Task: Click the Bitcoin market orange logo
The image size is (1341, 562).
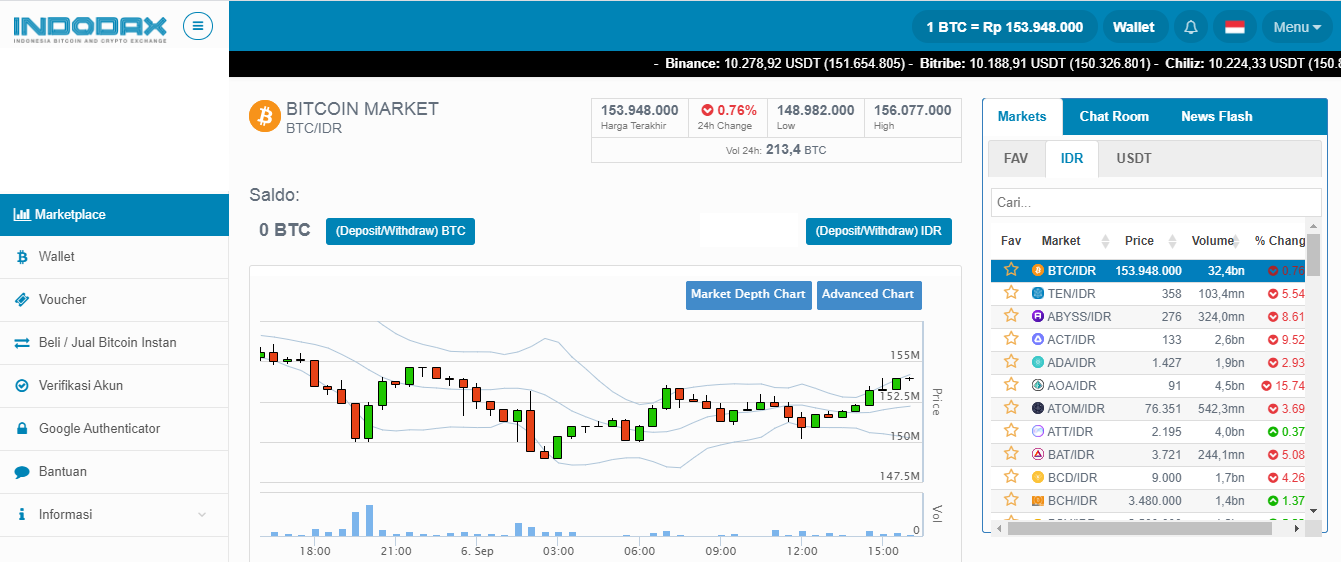Action: coord(265,116)
